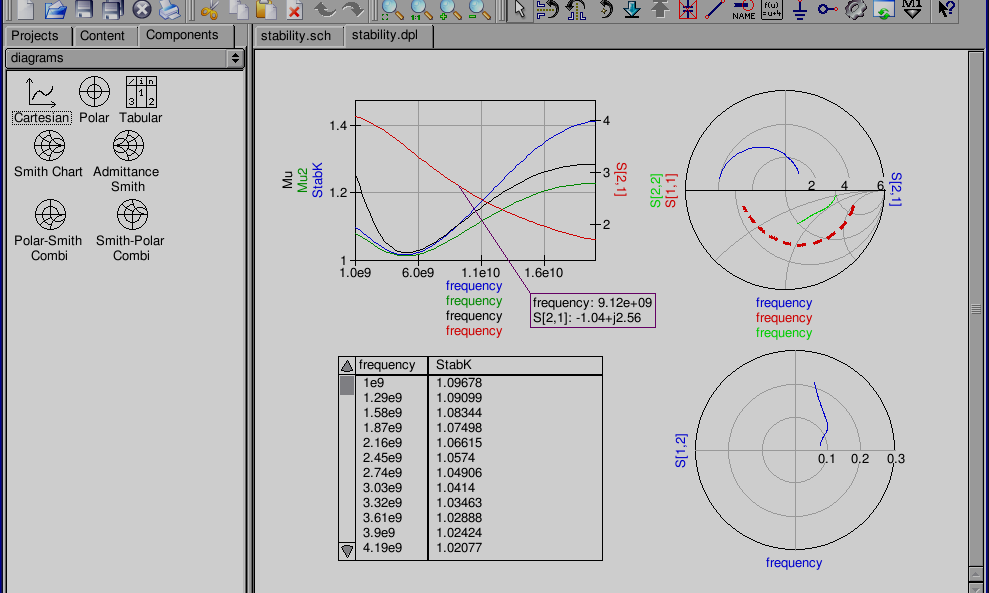989x593 pixels.
Task: Select the Wire Label NAME tool
Action: click(743, 10)
